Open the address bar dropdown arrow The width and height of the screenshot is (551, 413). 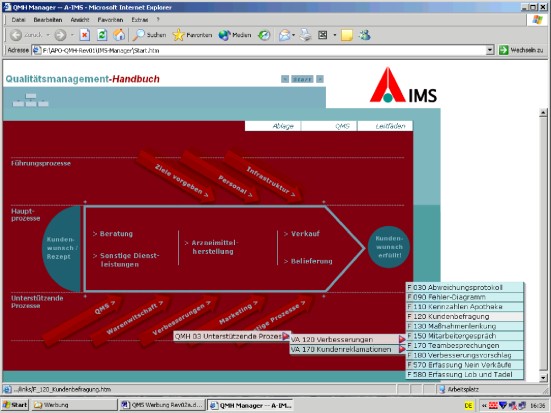[x=490, y=50]
